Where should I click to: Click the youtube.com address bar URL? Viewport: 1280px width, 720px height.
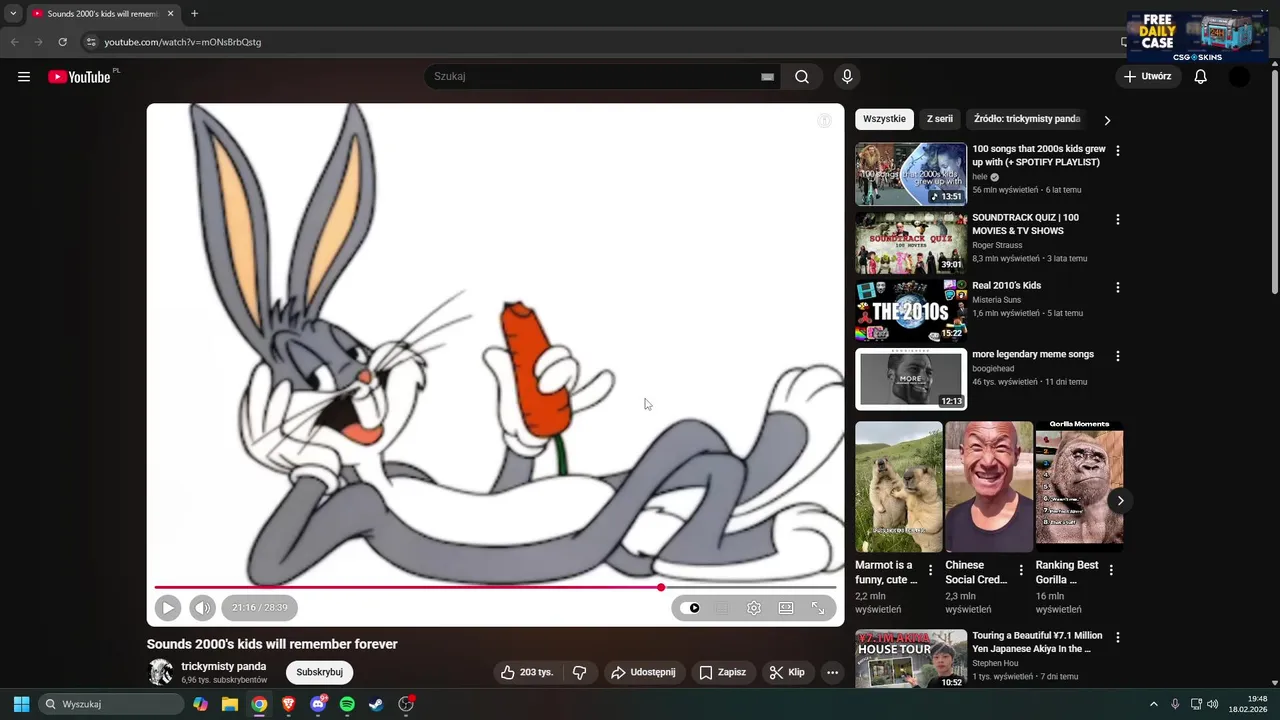pyautogui.click(x=183, y=42)
